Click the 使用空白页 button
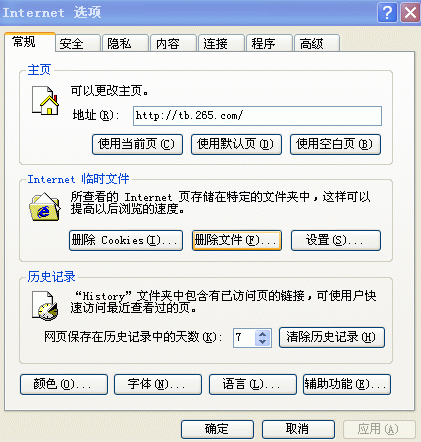Viewport: 421px width, 442px height. coord(335,144)
